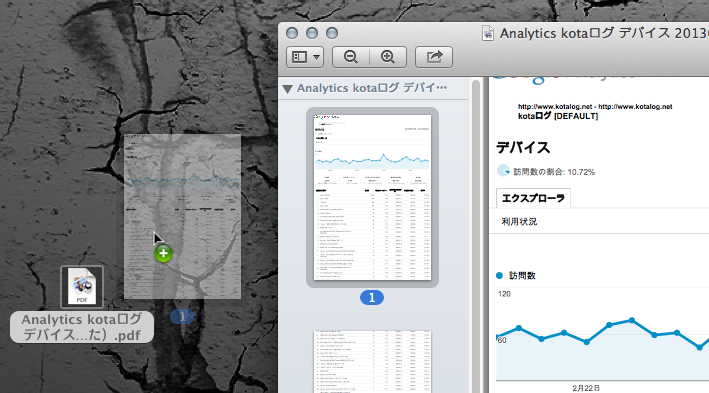Click the document proxy icon in title bar

pos(487,33)
